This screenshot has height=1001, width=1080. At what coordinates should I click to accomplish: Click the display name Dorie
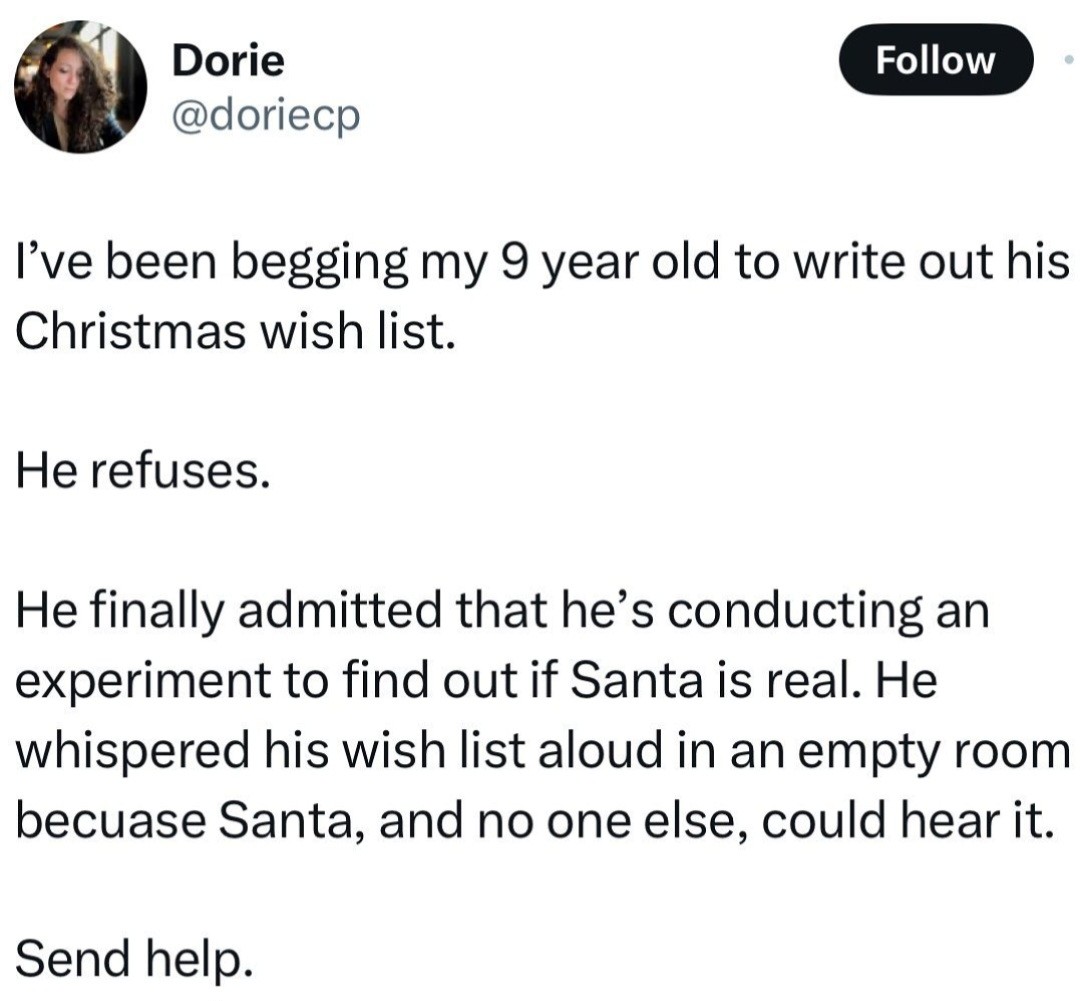point(228,61)
